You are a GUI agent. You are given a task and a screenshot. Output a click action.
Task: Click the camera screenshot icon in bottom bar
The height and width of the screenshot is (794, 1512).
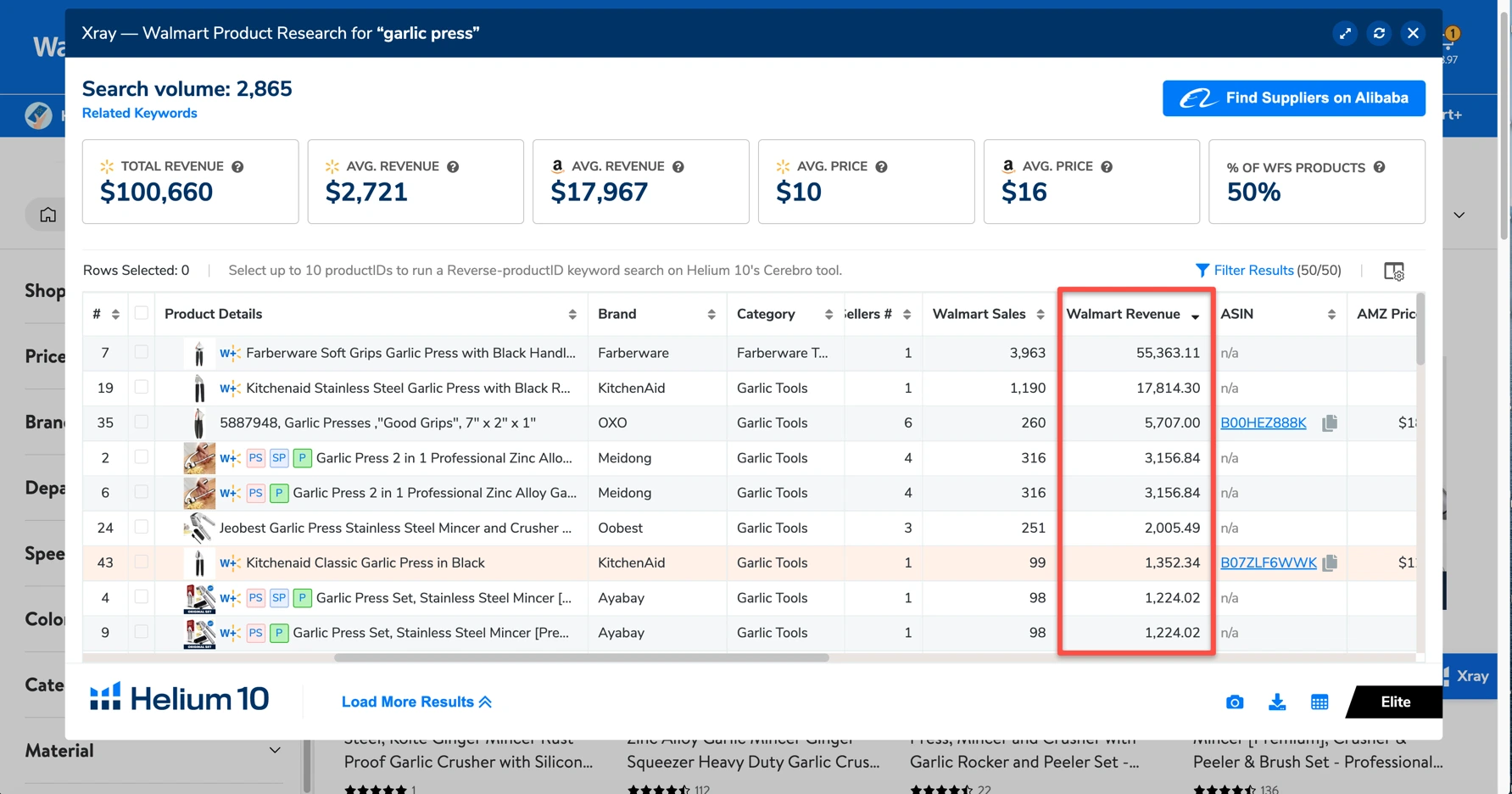[1235, 702]
